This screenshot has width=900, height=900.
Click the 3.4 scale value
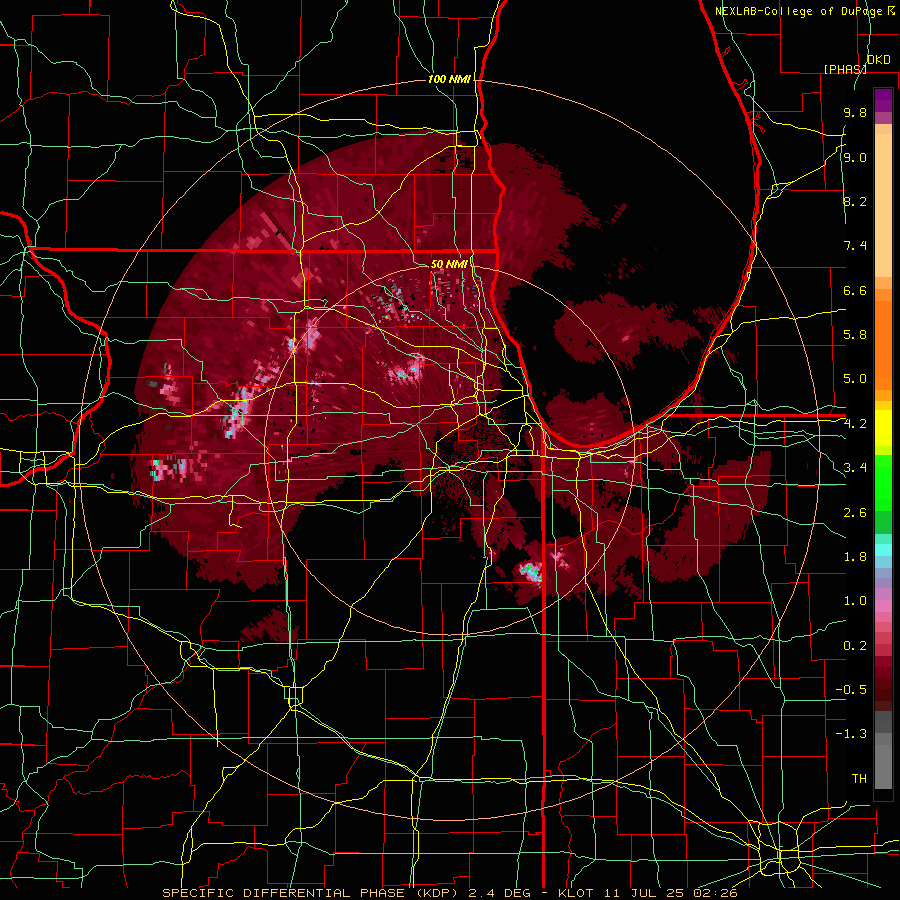click(855, 468)
